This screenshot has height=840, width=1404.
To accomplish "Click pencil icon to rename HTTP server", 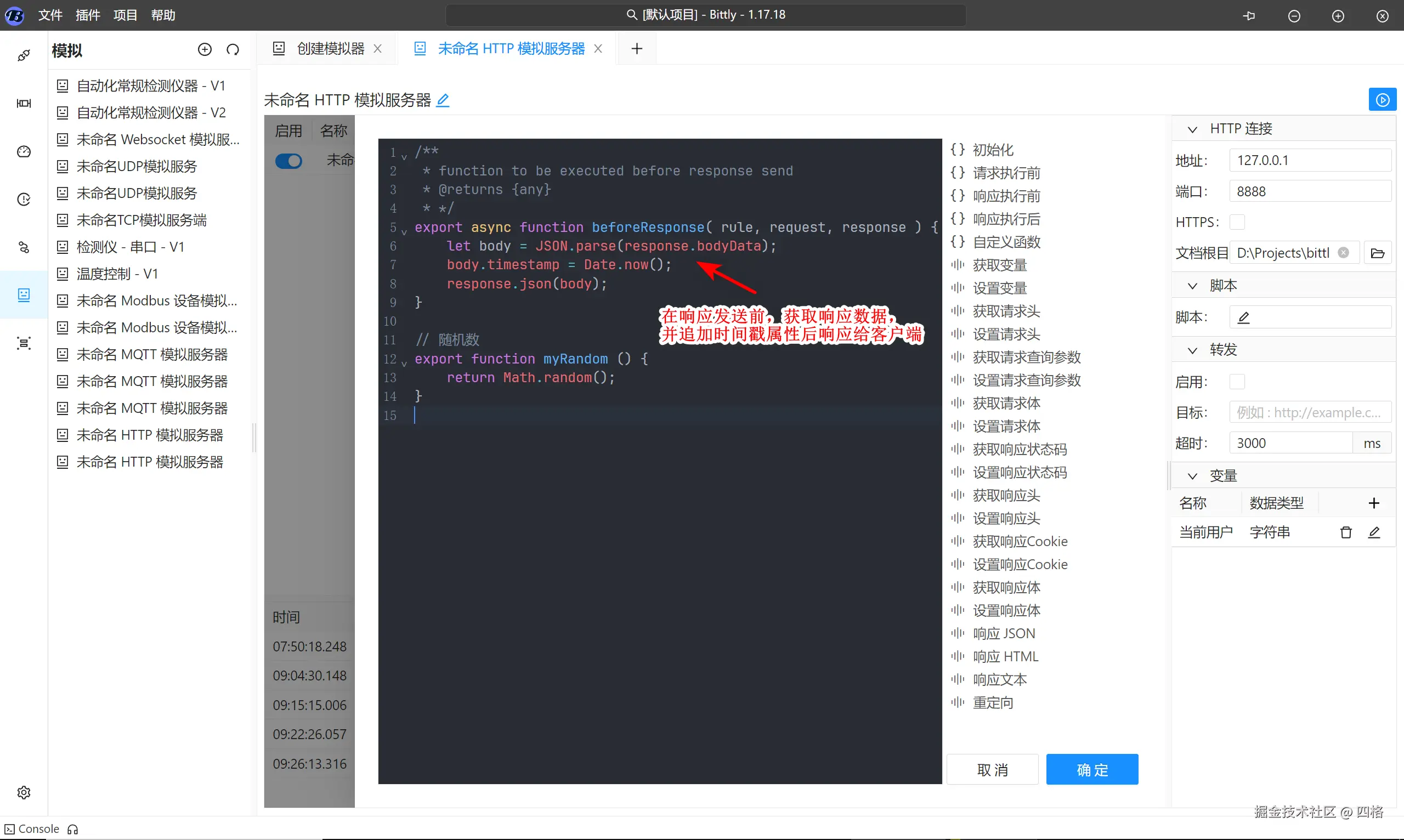I will (443, 100).
